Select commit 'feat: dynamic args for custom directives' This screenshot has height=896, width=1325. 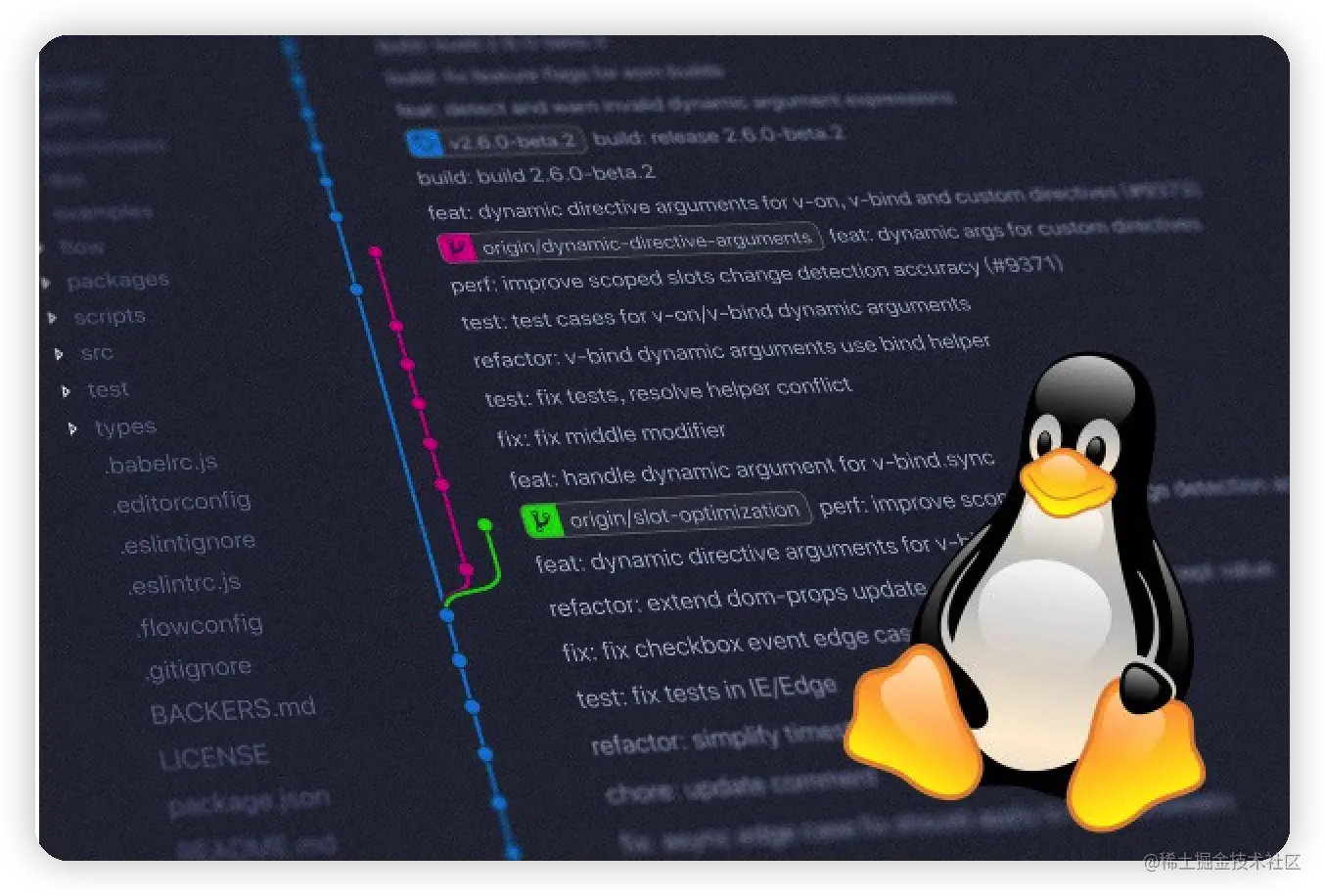pos(1014,230)
